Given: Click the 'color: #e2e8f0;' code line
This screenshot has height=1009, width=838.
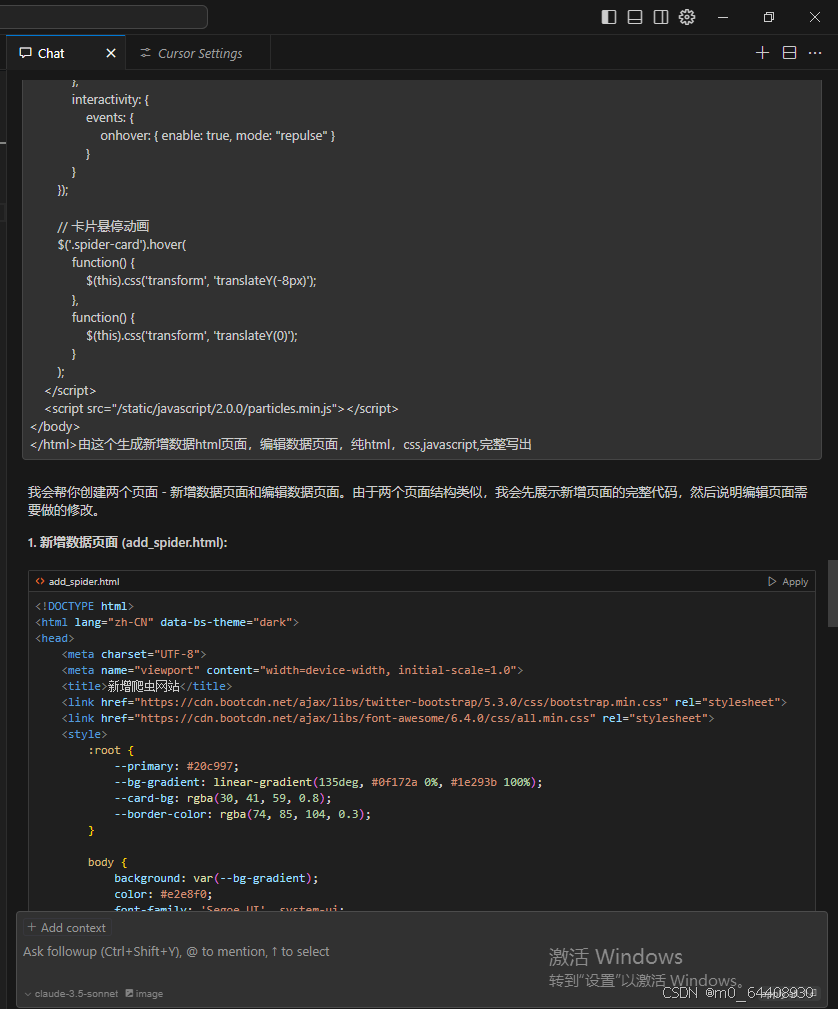Looking at the screenshot, I should 163,894.
